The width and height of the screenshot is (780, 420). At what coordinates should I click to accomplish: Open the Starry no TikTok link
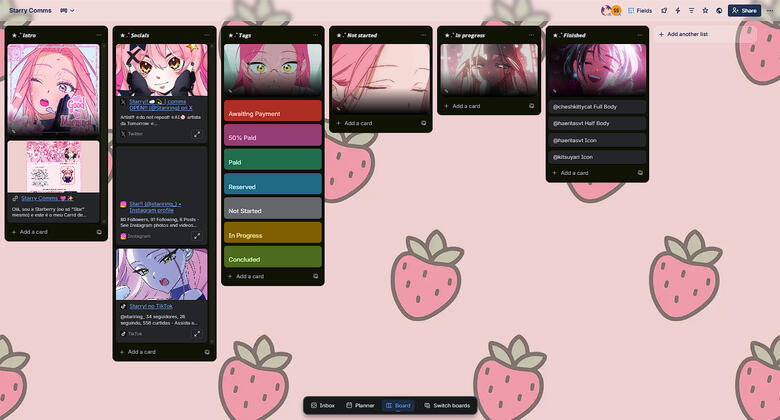coord(151,307)
